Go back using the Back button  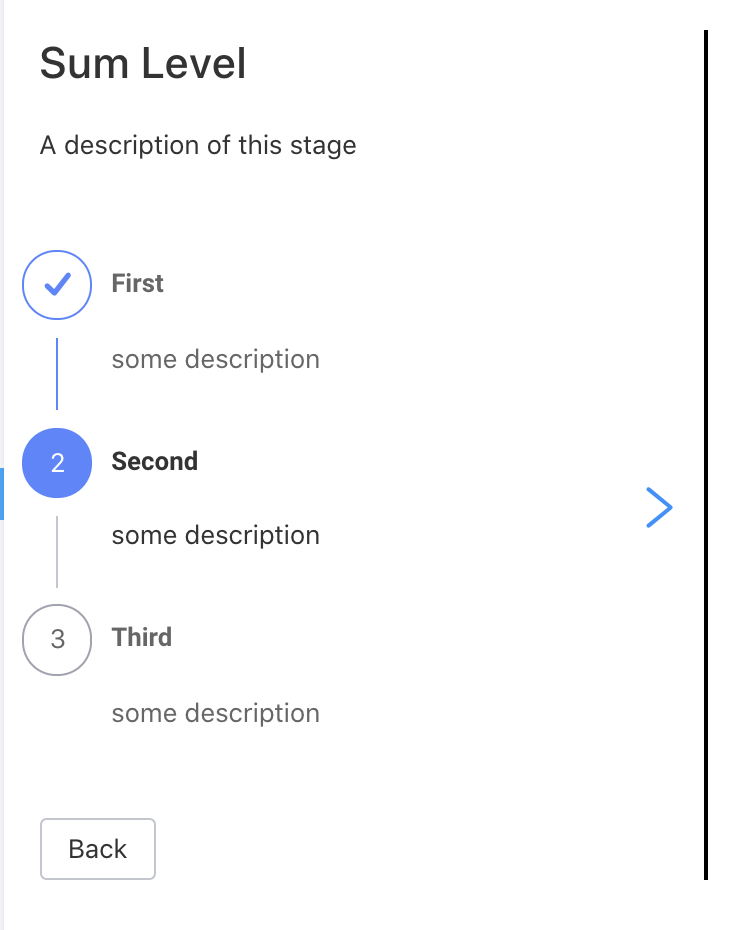tap(98, 849)
